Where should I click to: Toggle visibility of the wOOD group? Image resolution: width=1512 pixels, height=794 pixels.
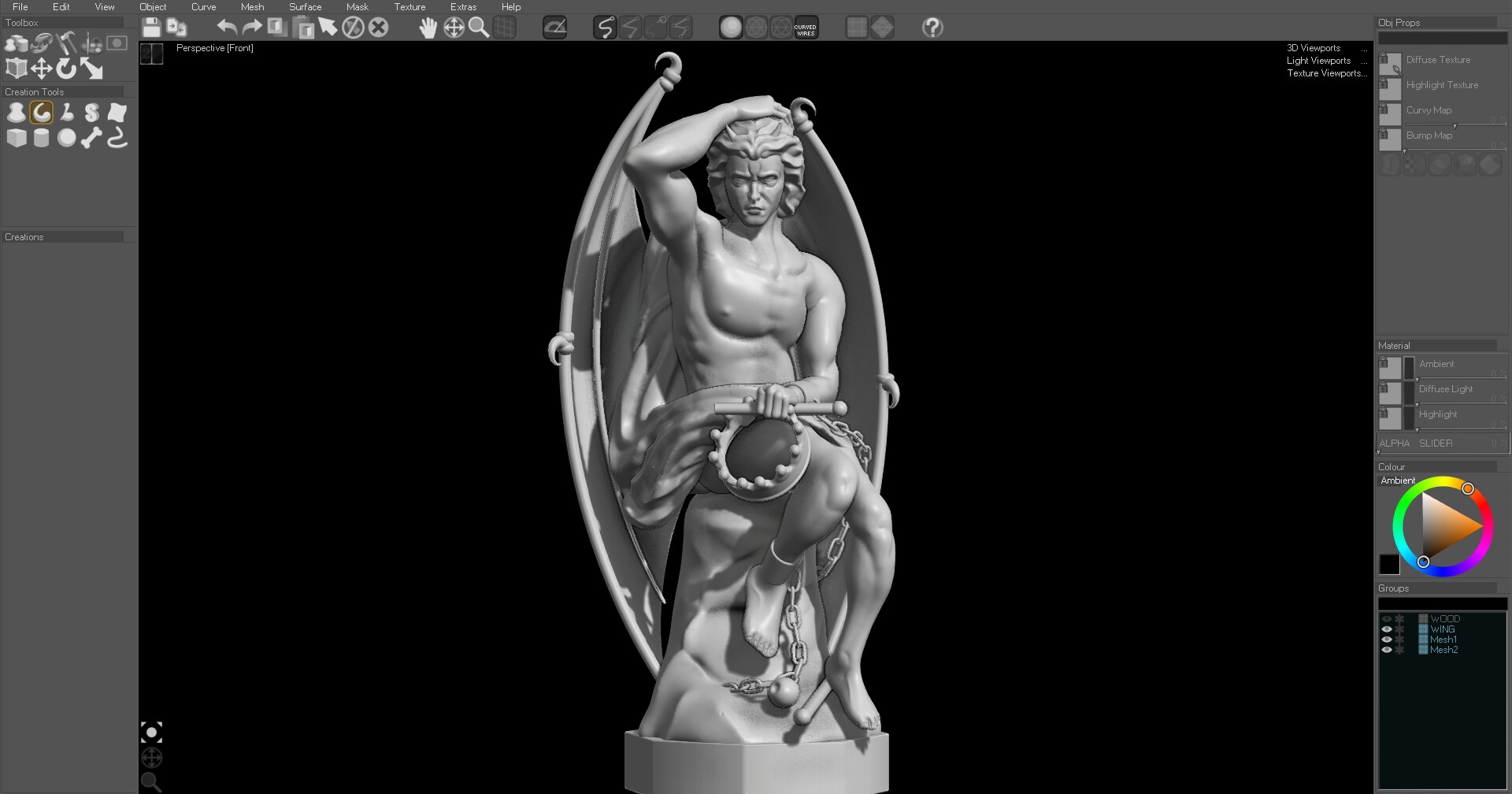pyautogui.click(x=1387, y=618)
